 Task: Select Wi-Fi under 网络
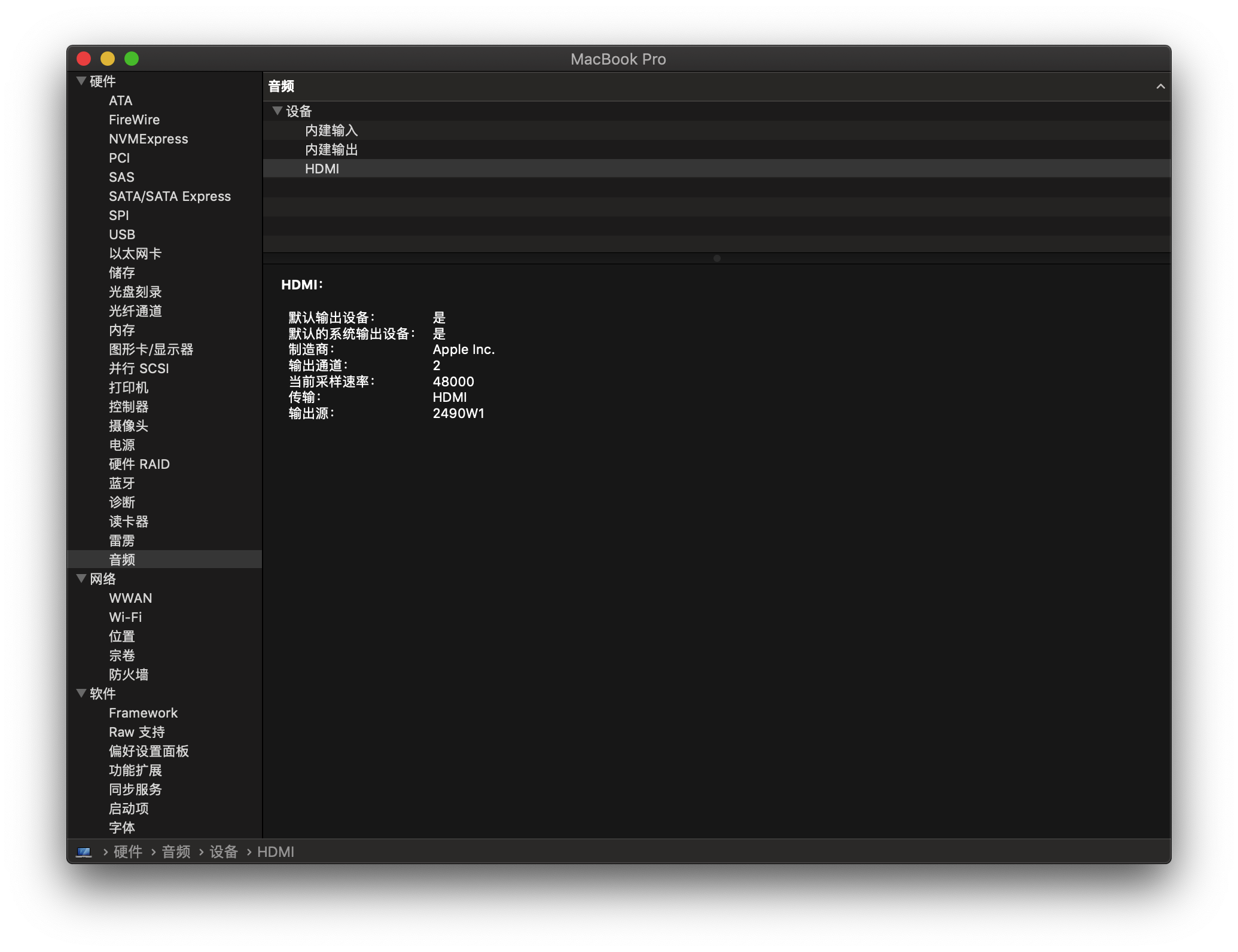(x=125, y=617)
